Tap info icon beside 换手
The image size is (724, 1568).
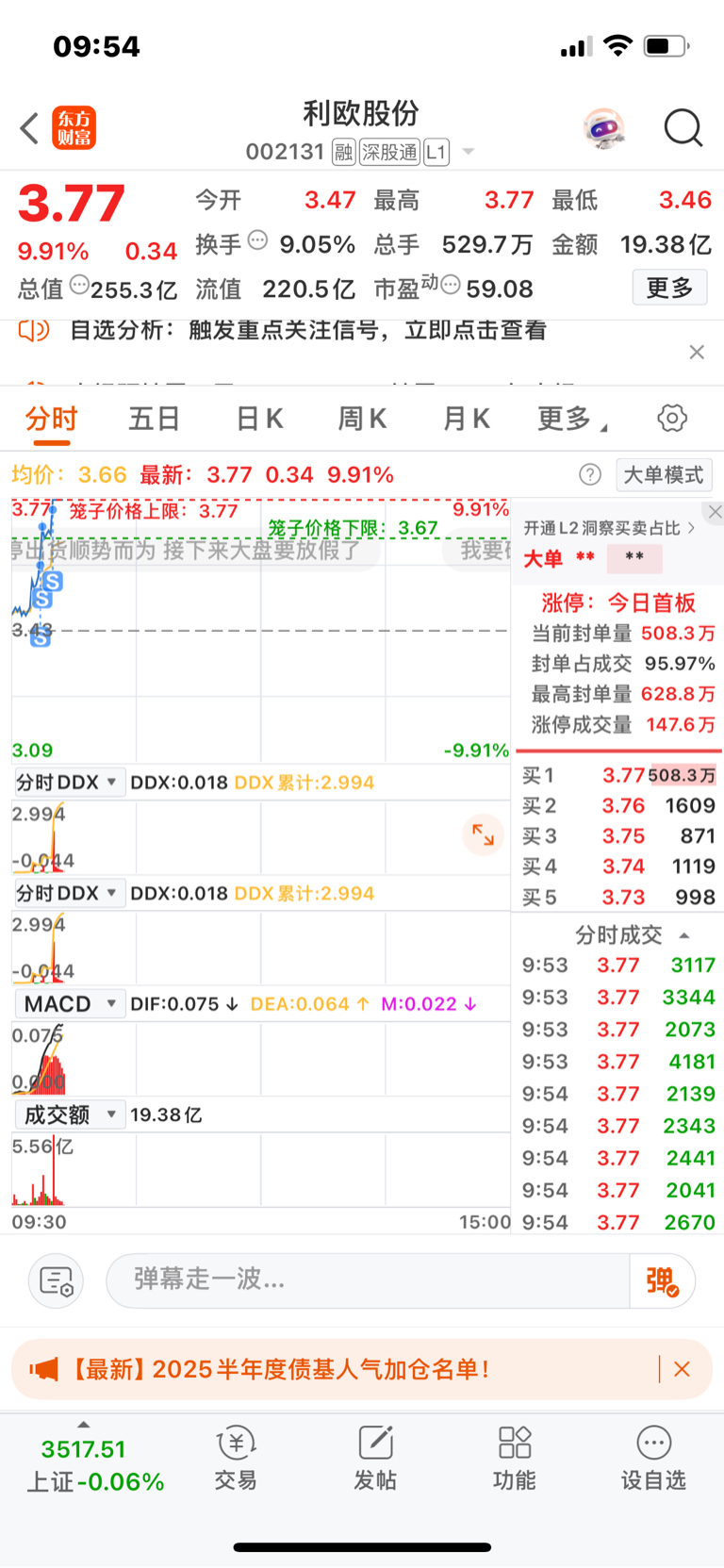point(257,239)
